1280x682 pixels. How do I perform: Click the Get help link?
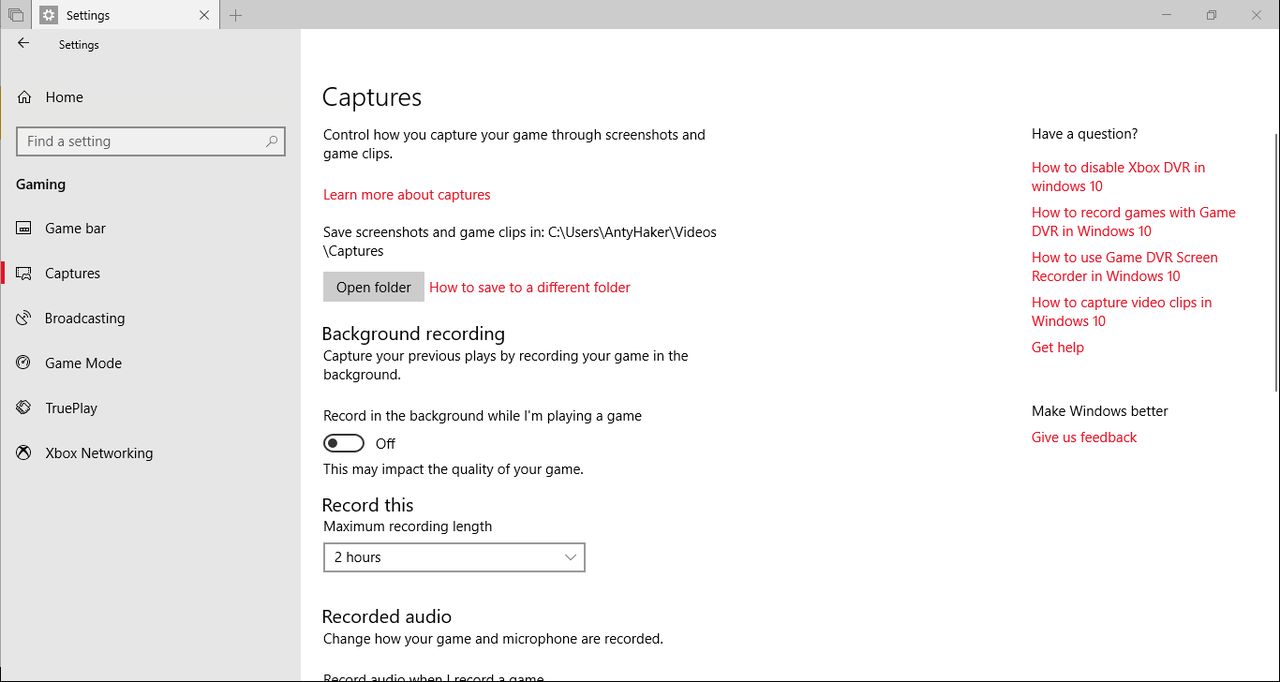point(1058,347)
